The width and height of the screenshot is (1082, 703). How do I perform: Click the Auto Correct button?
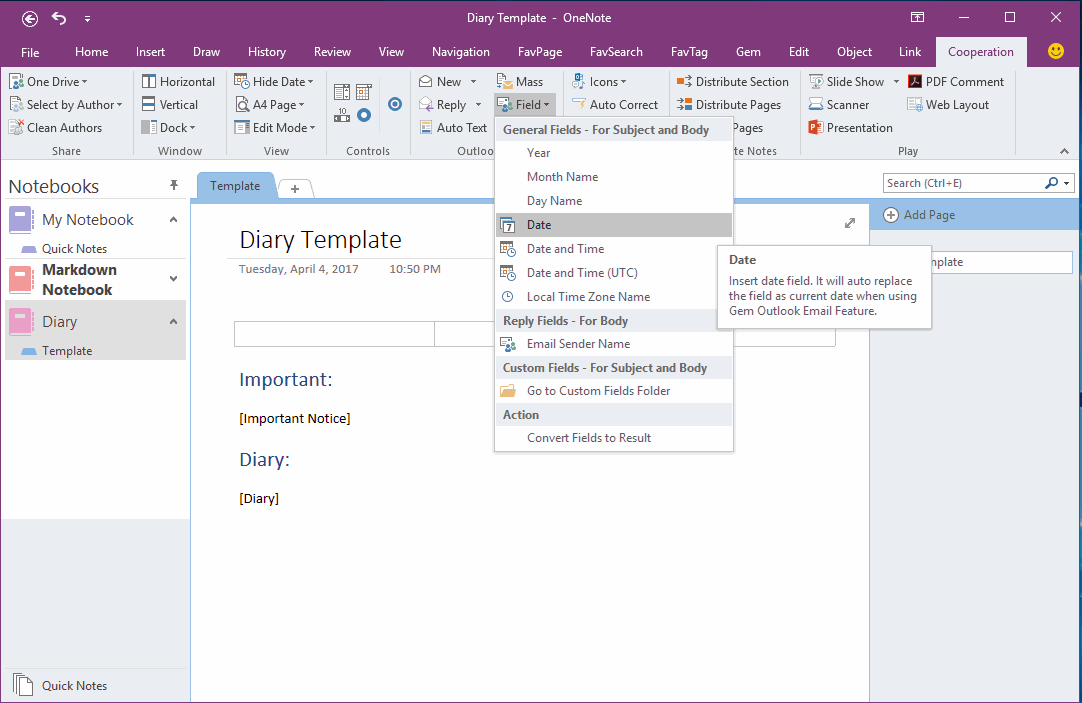614,105
